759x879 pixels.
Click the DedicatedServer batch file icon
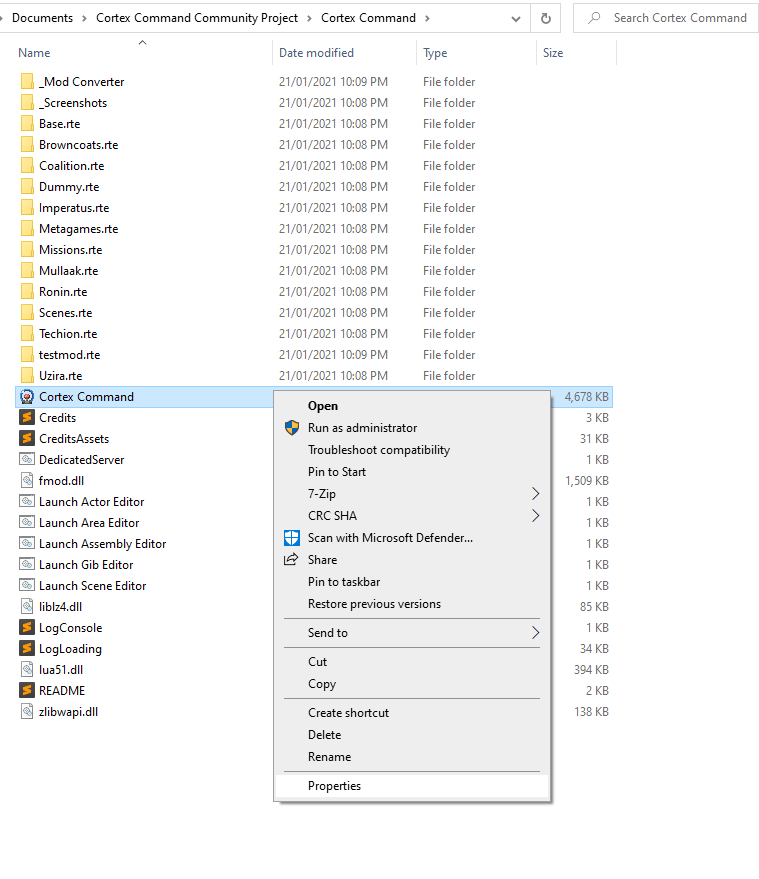[x=26, y=460]
